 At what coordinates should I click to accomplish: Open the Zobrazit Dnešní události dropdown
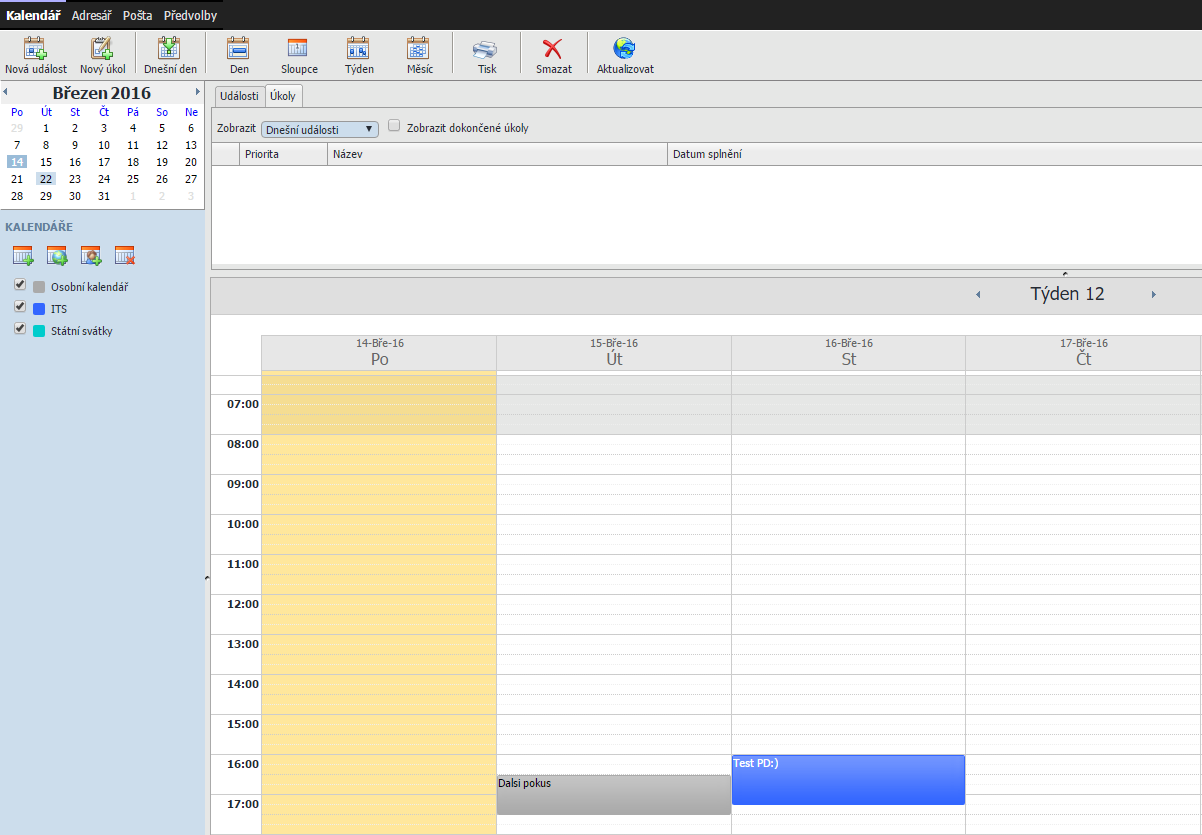coord(320,129)
